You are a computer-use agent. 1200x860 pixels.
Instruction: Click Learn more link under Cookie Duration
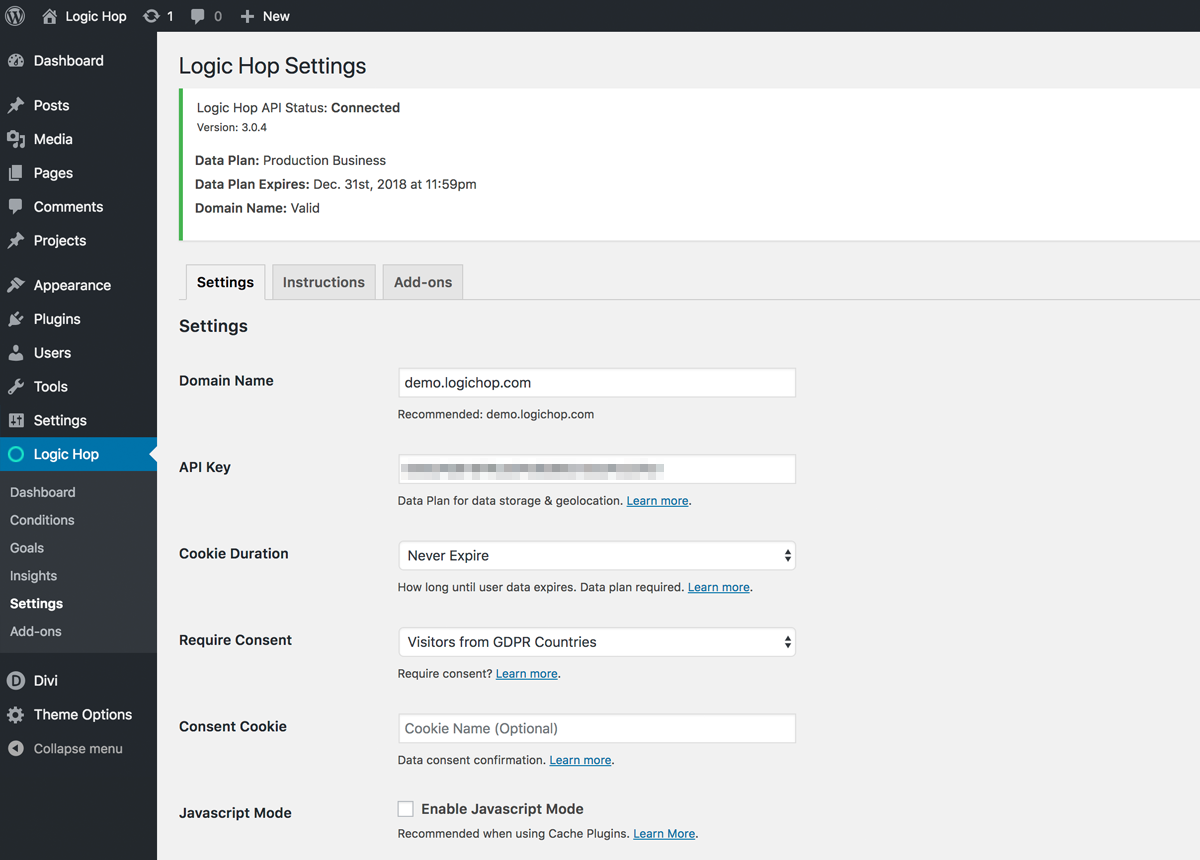coord(718,587)
